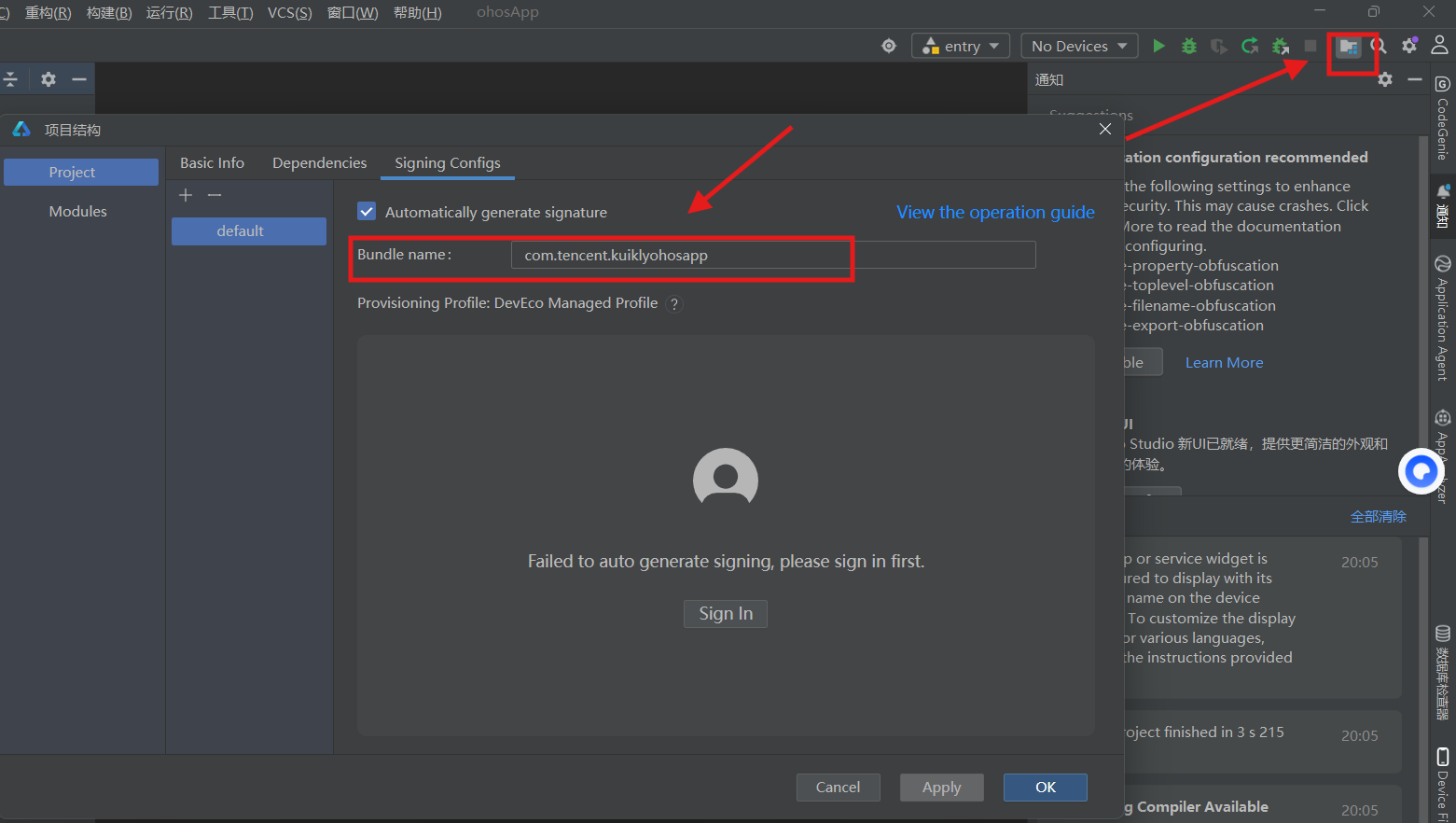Click the Apply button
1456x823 pixels.
(942, 787)
